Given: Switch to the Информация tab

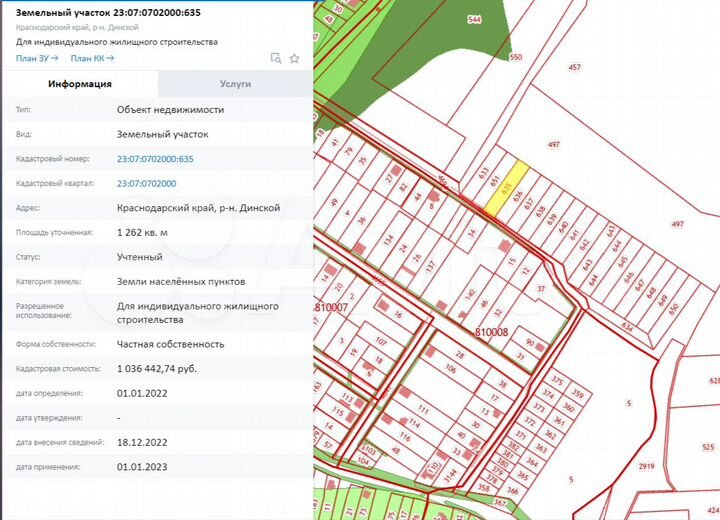Looking at the screenshot, I should coord(80,84).
